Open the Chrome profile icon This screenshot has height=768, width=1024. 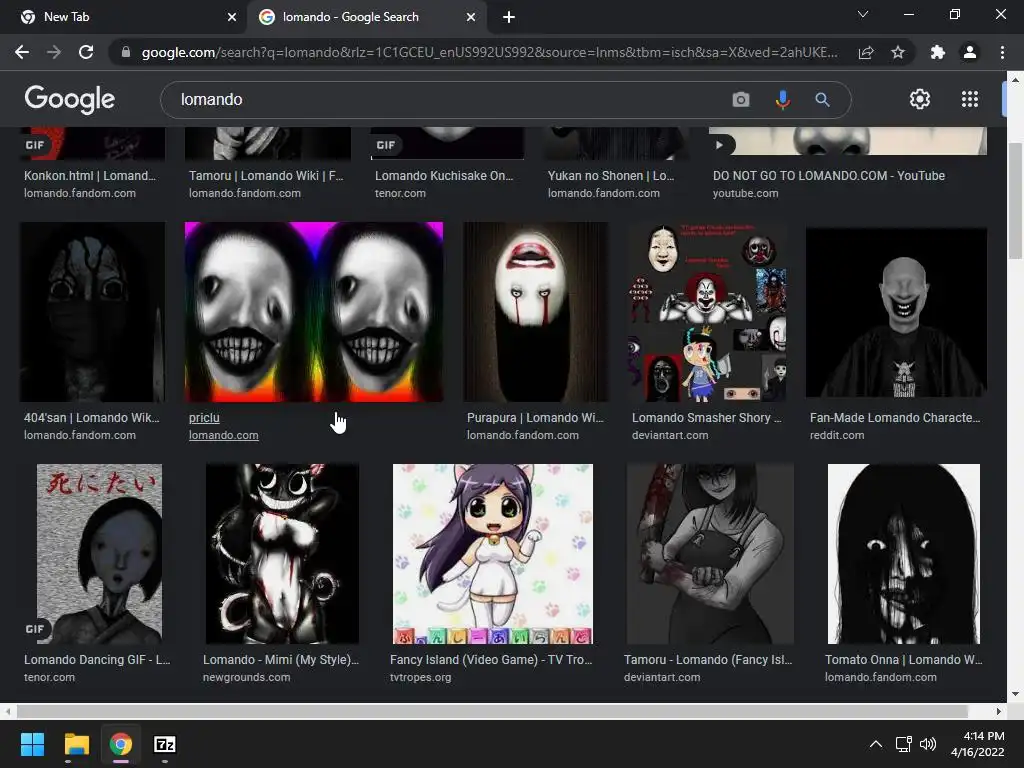[970, 52]
